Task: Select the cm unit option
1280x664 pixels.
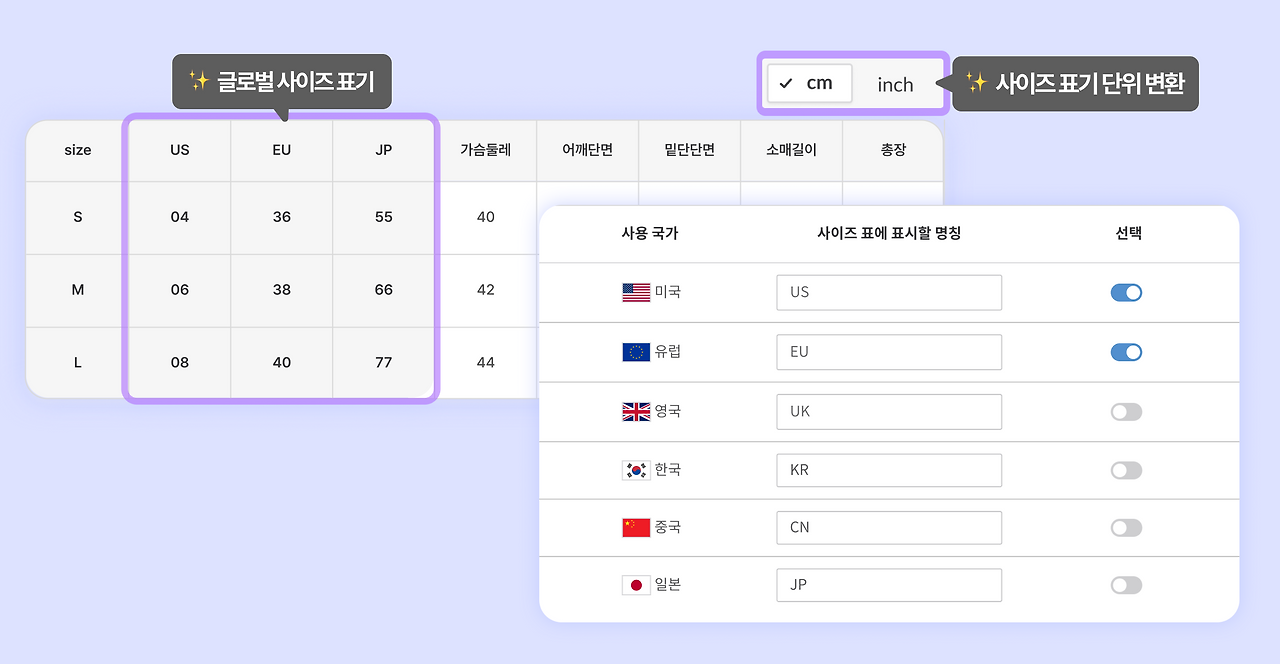Action: coord(809,84)
